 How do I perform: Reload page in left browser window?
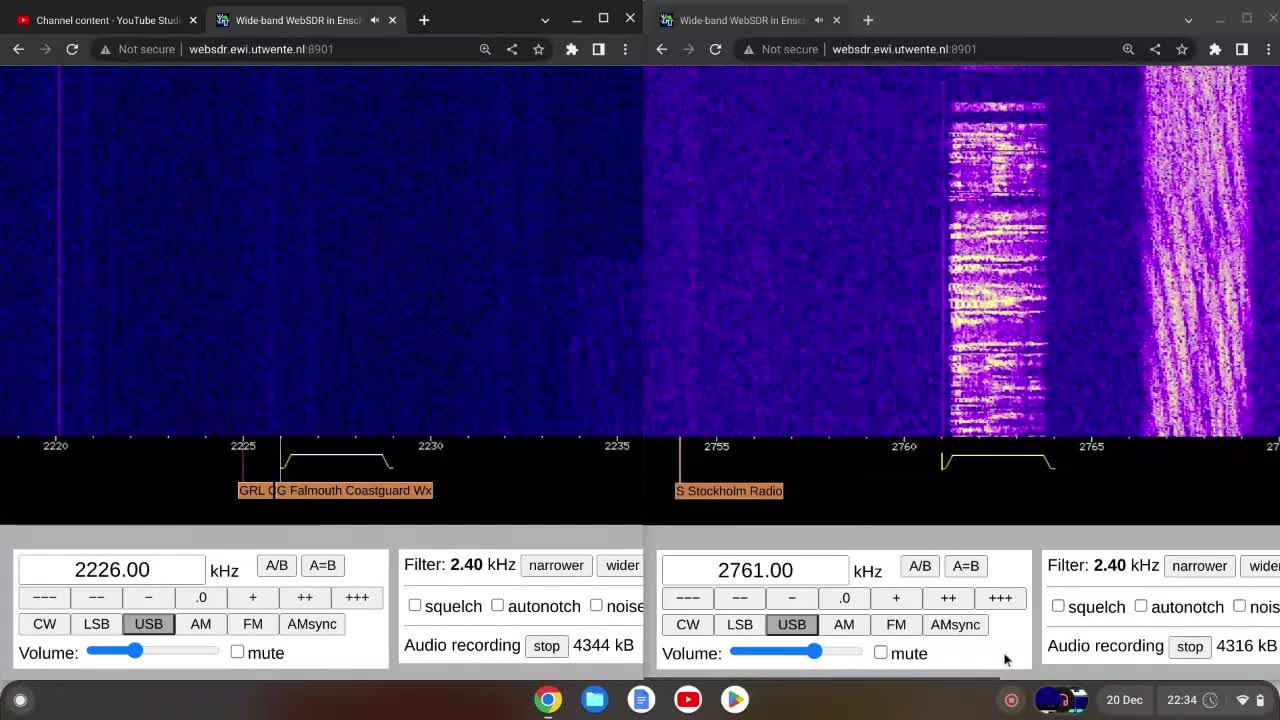point(72,49)
